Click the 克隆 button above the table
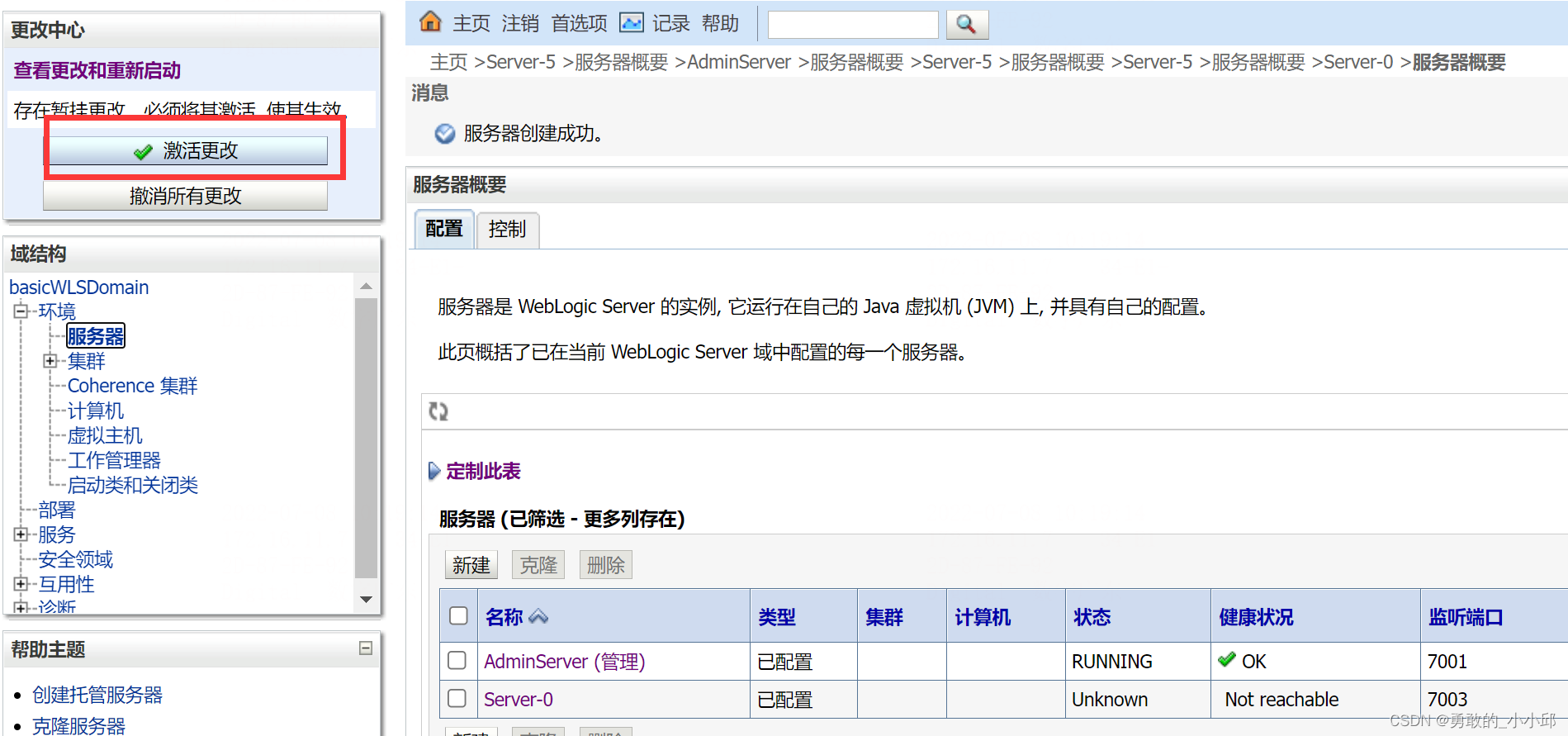Image resolution: width=1568 pixels, height=736 pixels. click(538, 565)
